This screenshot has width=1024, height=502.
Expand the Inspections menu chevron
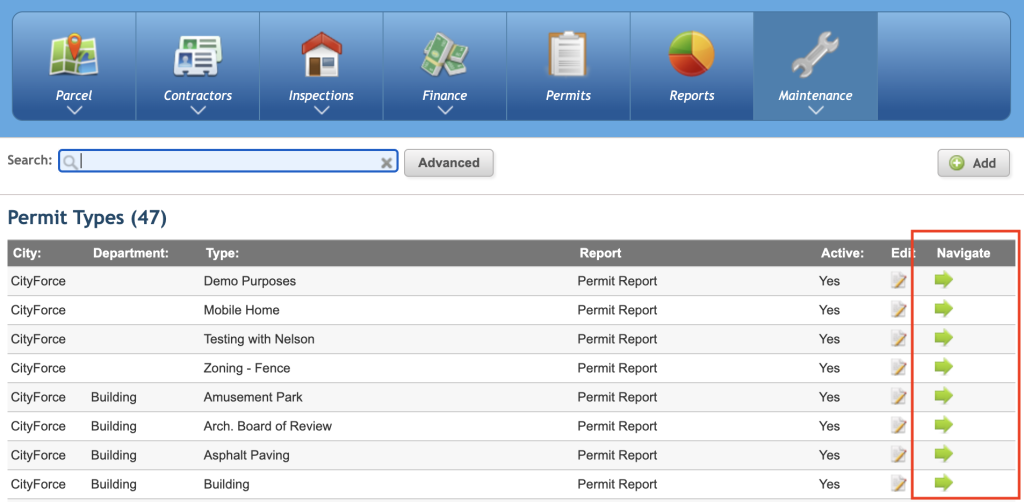click(321, 110)
